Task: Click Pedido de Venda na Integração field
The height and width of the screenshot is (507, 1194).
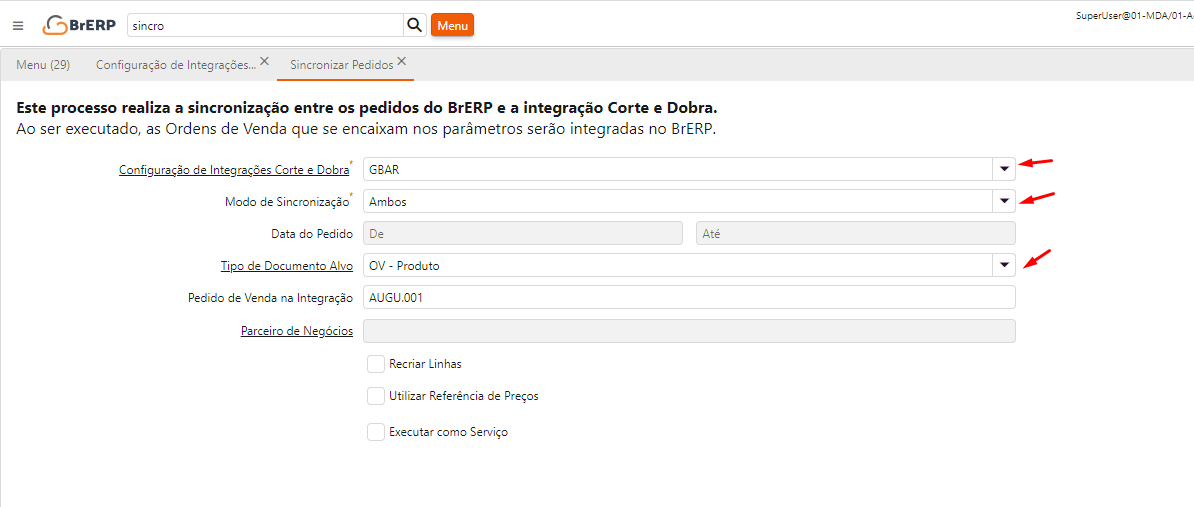Action: coord(688,298)
